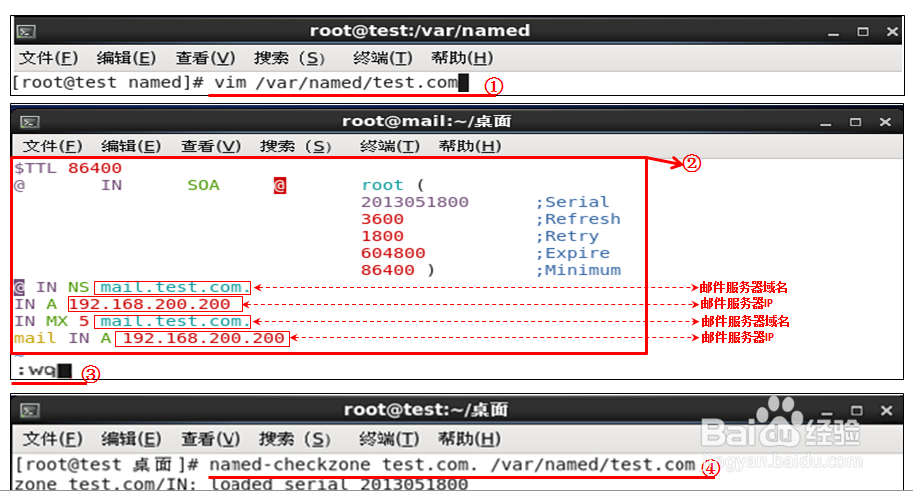This screenshot has width=913, height=492.
Task: Click the root@test:/var/named title bar text
Action: [x=420, y=30]
